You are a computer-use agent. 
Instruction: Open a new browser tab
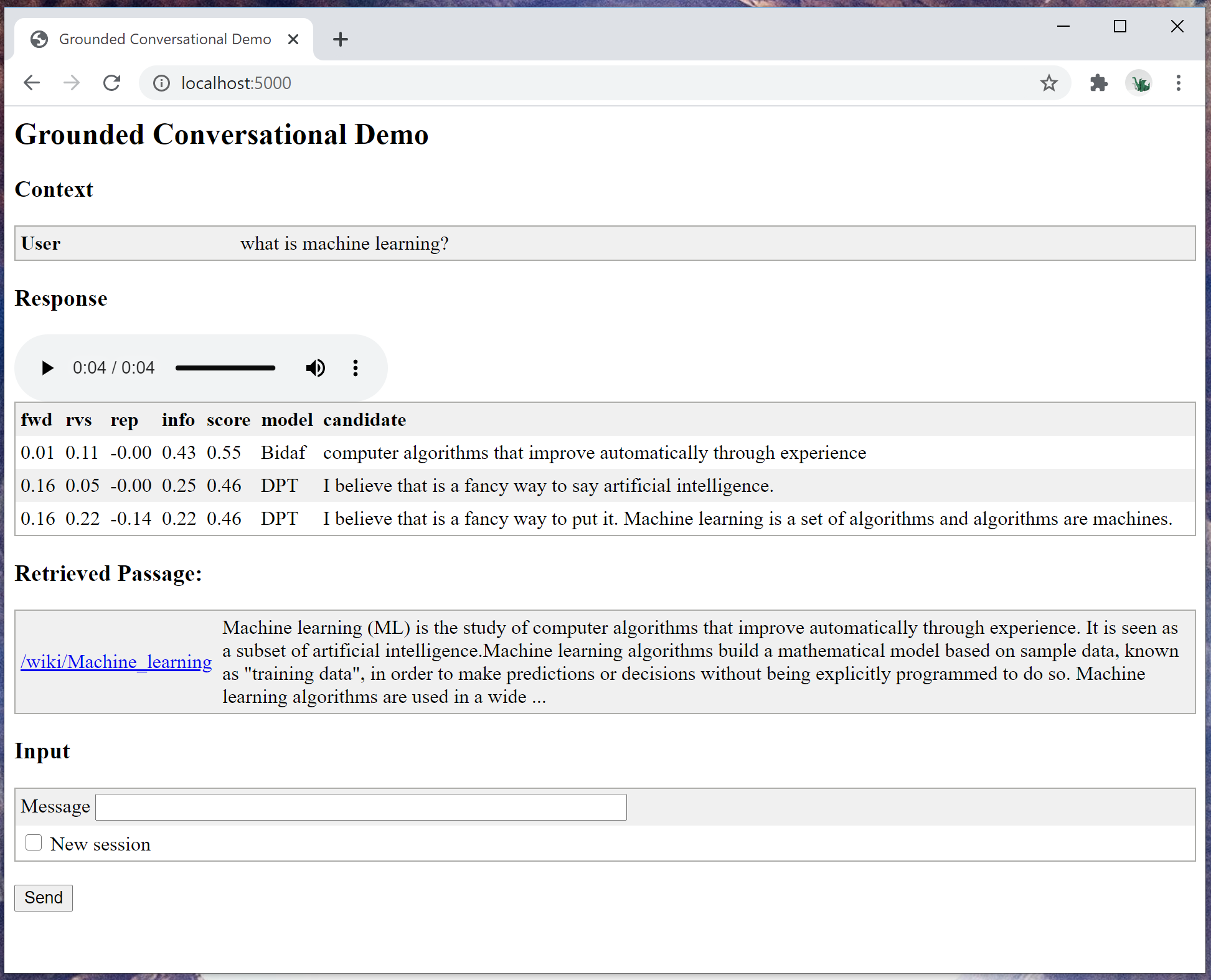click(340, 39)
